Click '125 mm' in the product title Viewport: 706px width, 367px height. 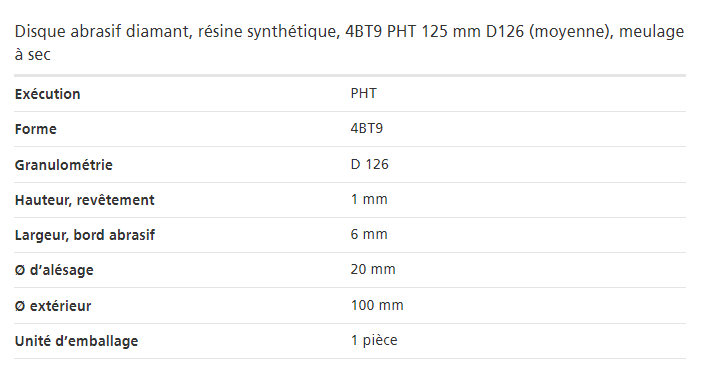coord(451,32)
